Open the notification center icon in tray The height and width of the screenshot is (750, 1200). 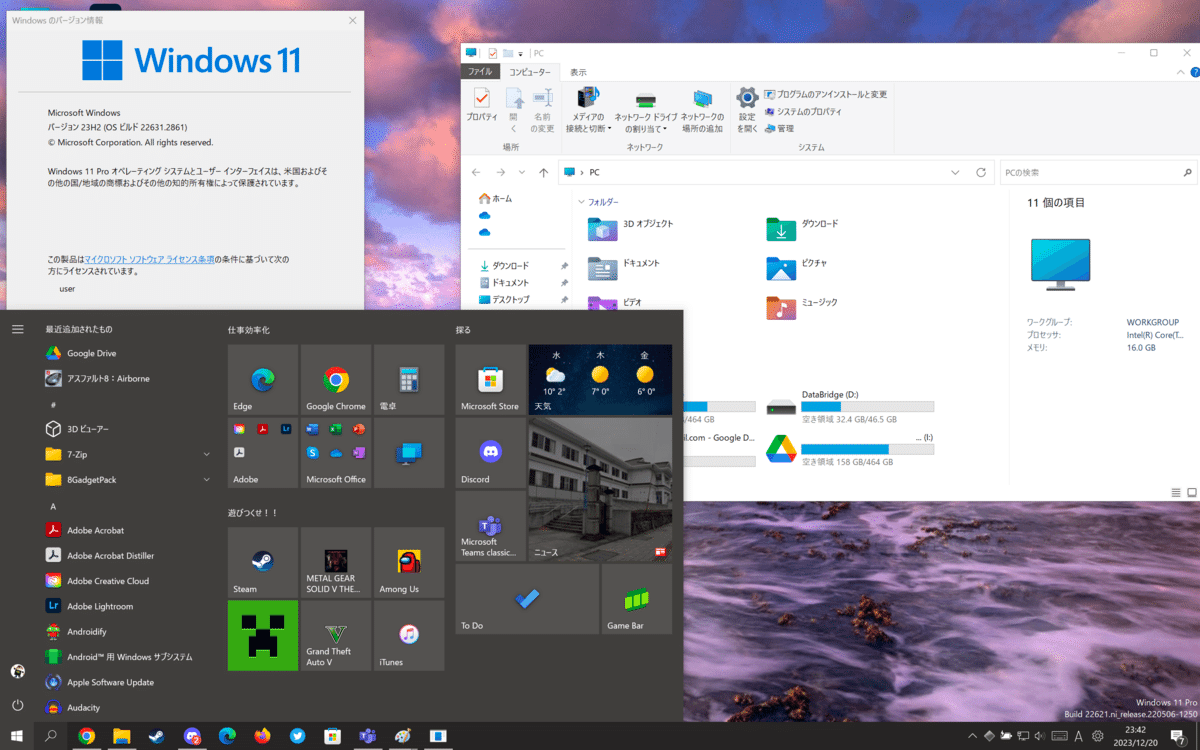coord(1179,737)
